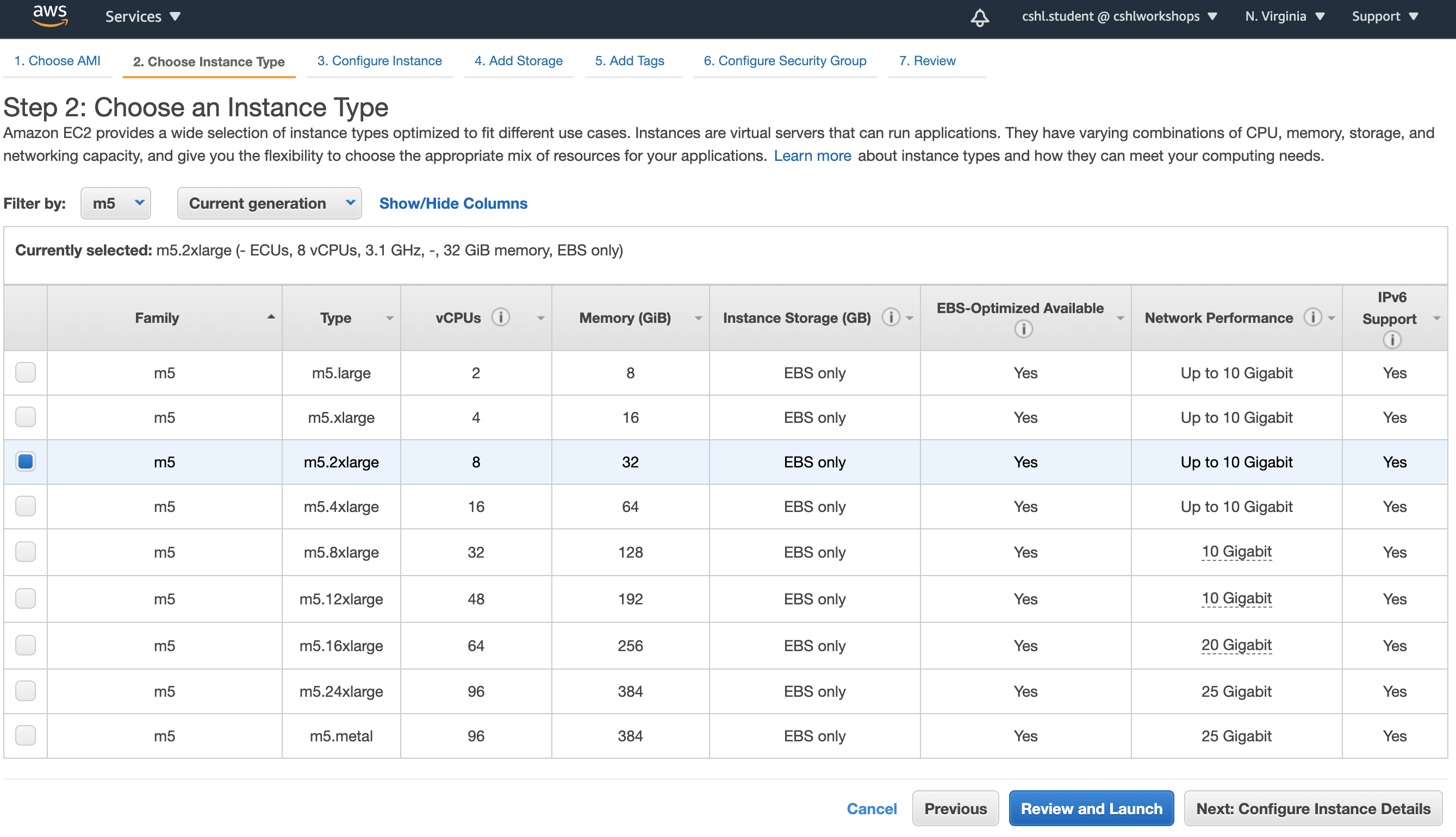Open the Current generation filter dropdown
Image resolution: width=1456 pixels, height=837 pixels.
click(269, 204)
